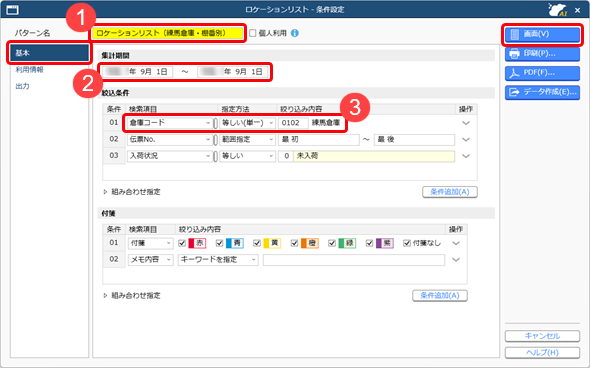Screen dimensions: 590x368
Task: Open operation chevron for condition 01 倉庫コード
Action: pyautogui.click(x=466, y=123)
